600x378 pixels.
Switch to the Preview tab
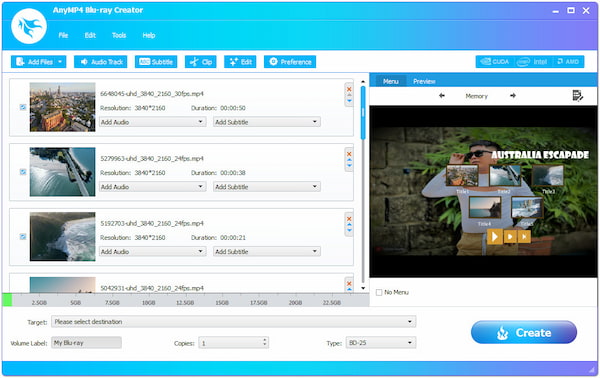click(424, 81)
